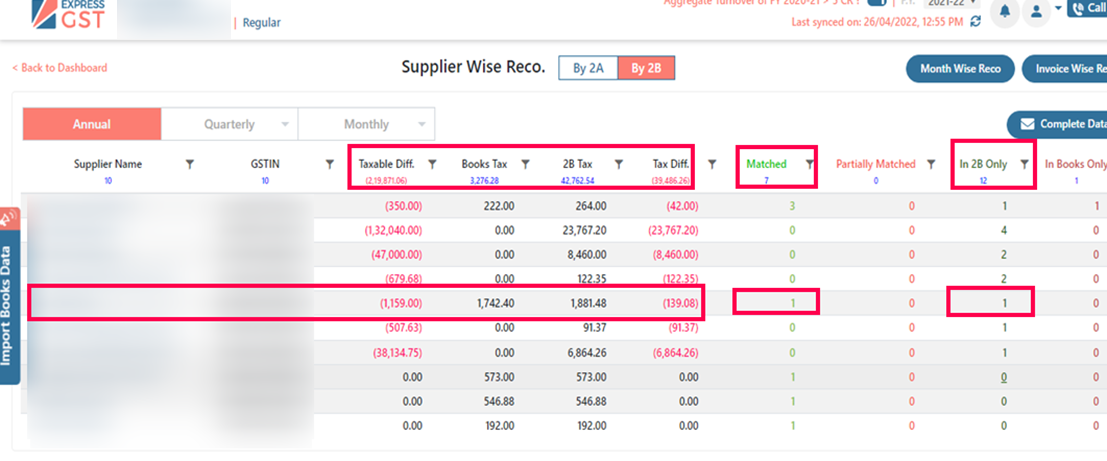The image size is (1107, 461).
Task: Click the Regular taxpayer type label
Action: [x=261, y=23]
